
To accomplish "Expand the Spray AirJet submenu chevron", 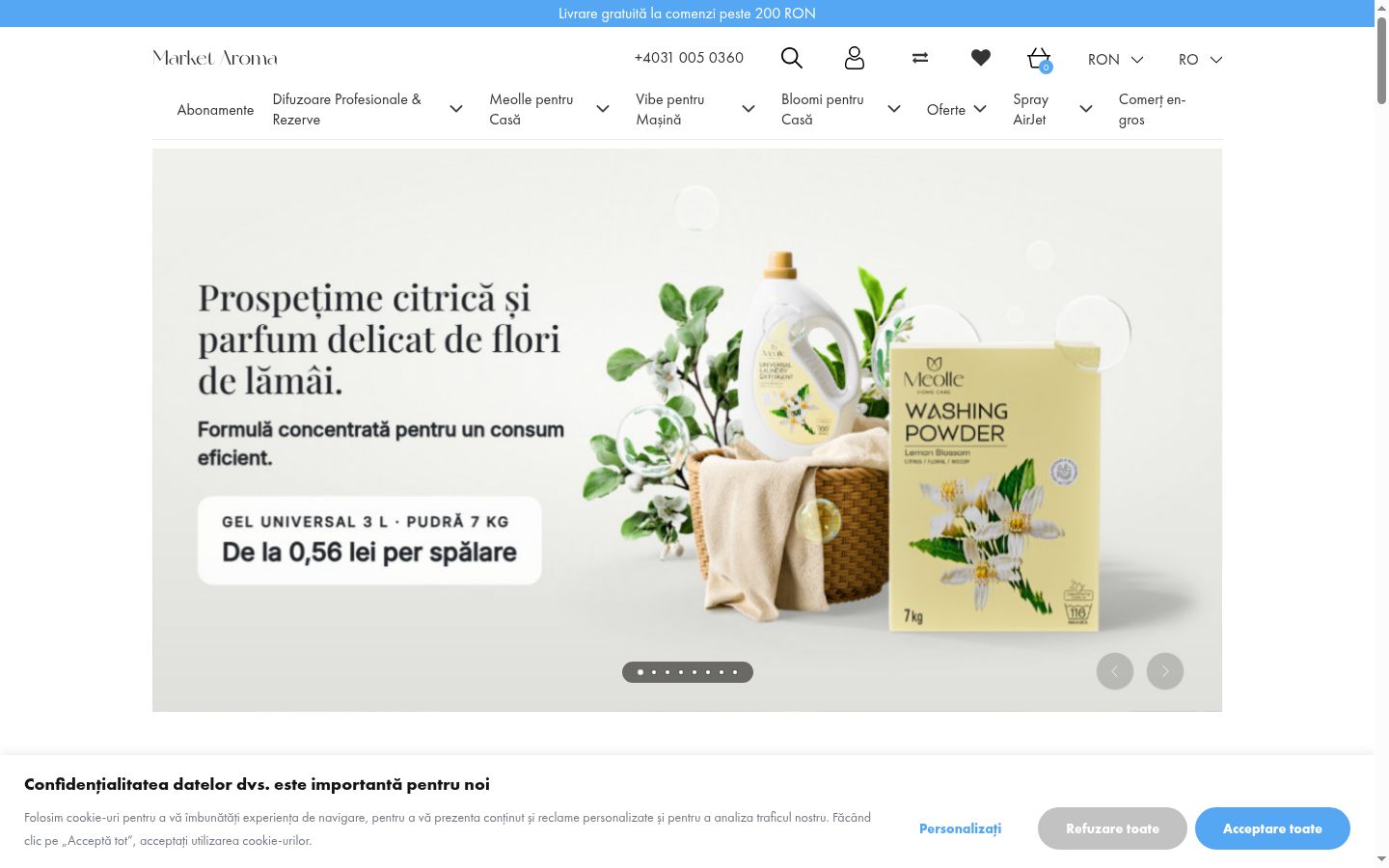I will tap(1086, 109).
